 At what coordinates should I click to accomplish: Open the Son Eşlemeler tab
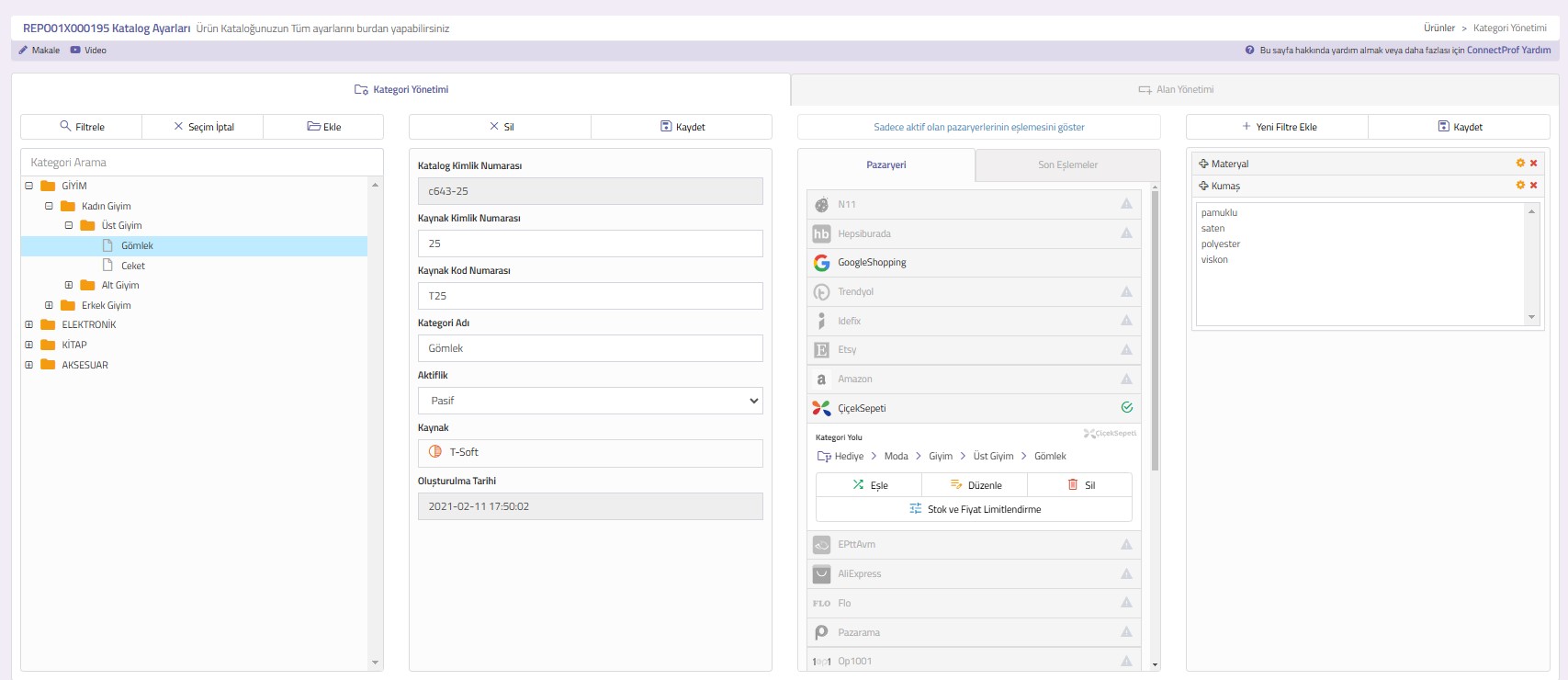1067,165
